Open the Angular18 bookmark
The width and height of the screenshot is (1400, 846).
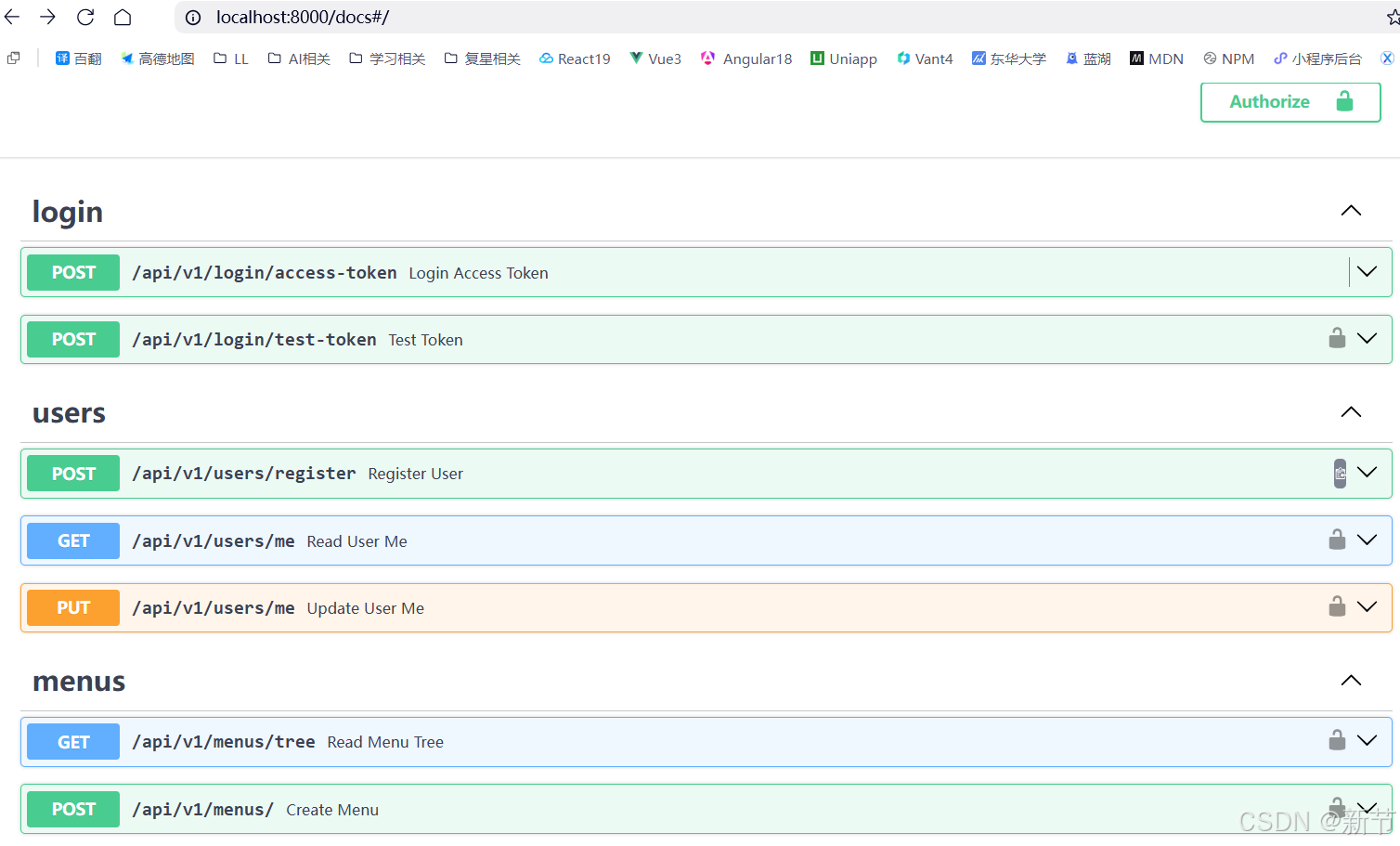pos(746,59)
